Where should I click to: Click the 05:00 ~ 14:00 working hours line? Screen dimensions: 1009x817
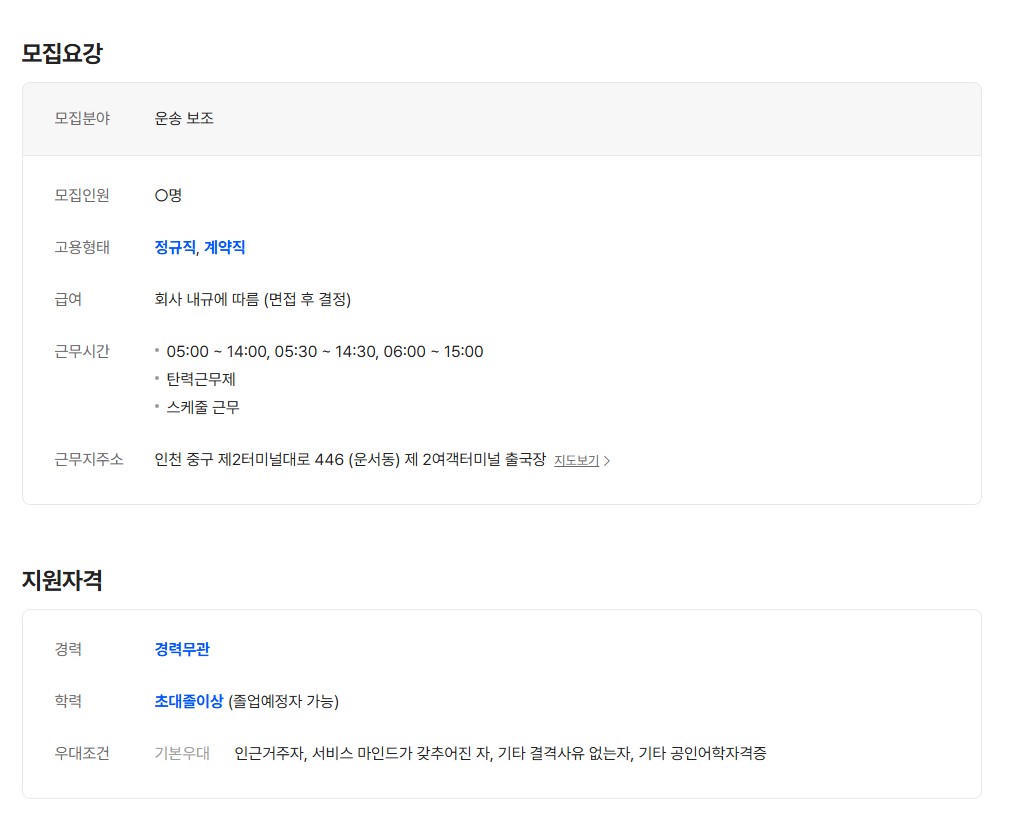(x=324, y=351)
